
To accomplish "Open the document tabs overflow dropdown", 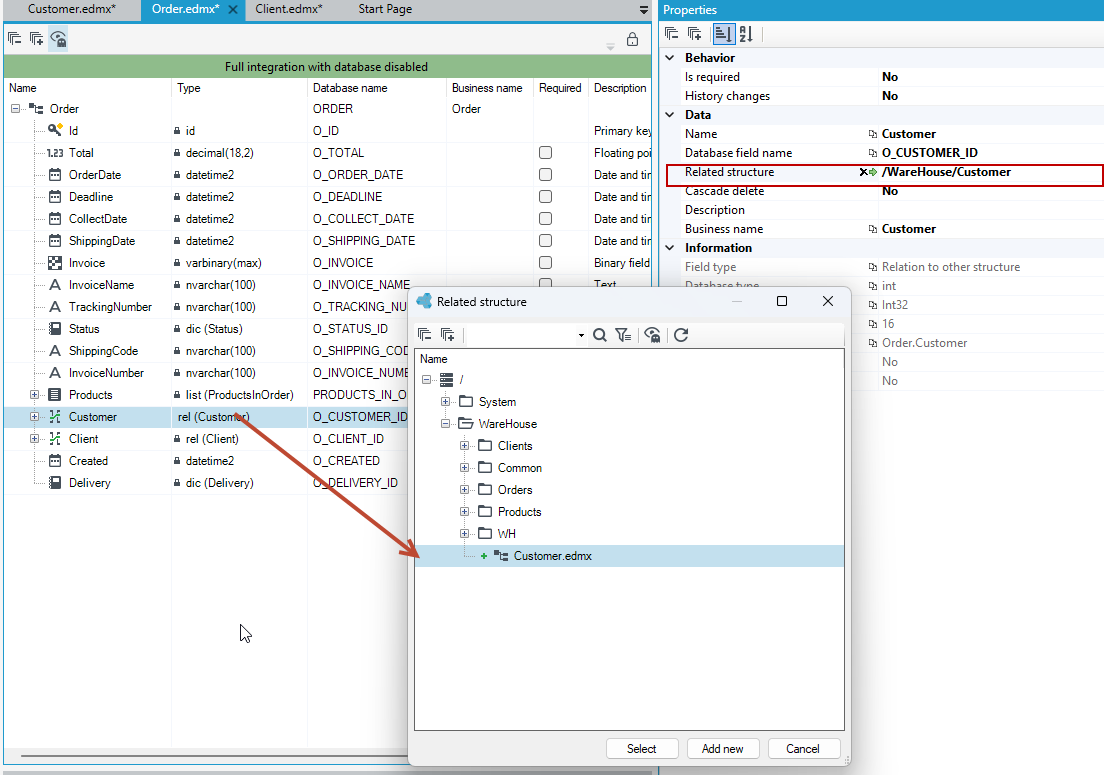I will [644, 10].
